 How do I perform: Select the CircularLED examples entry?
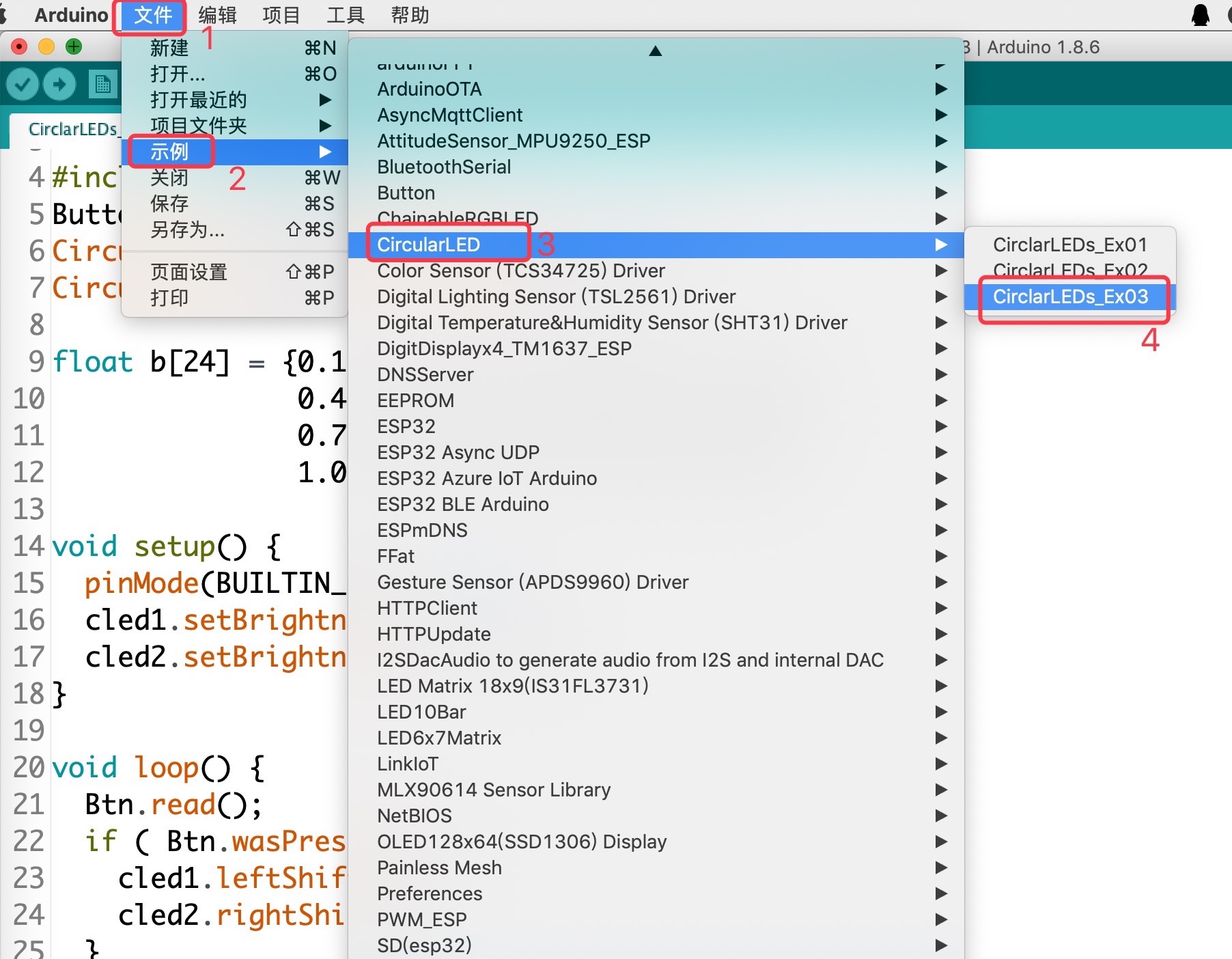tap(656, 245)
